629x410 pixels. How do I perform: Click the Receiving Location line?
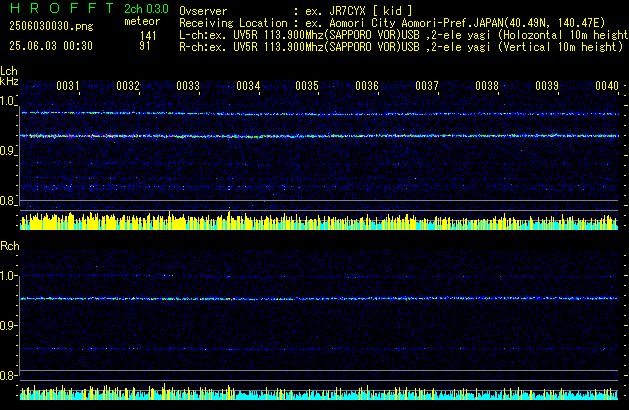tap(392, 23)
